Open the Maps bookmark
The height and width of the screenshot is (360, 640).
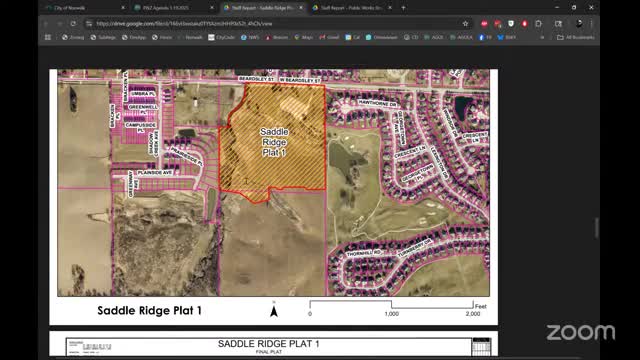click(304, 37)
